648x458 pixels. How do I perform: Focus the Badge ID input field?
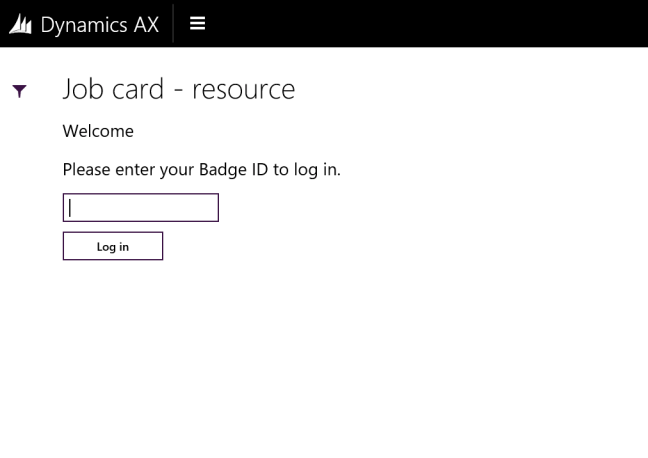(140, 208)
